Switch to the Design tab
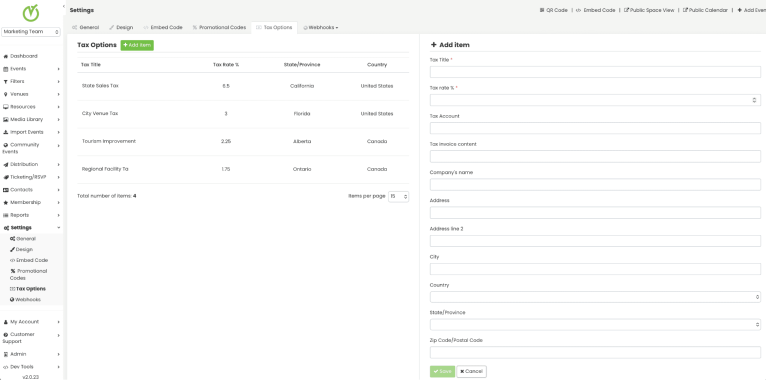Image resolution: width=766 pixels, height=380 pixels. (x=121, y=27)
